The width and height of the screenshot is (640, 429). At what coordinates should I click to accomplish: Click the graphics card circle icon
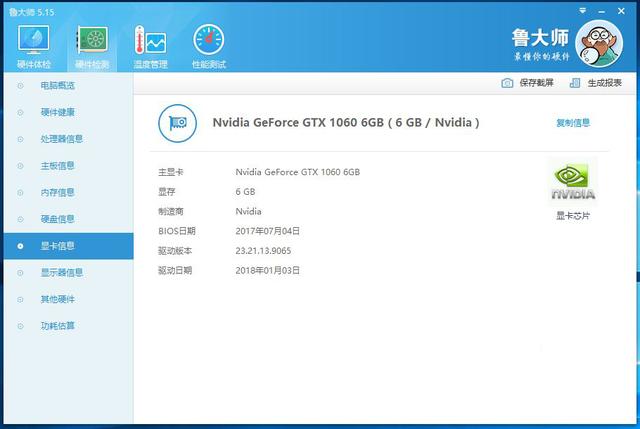178,123
